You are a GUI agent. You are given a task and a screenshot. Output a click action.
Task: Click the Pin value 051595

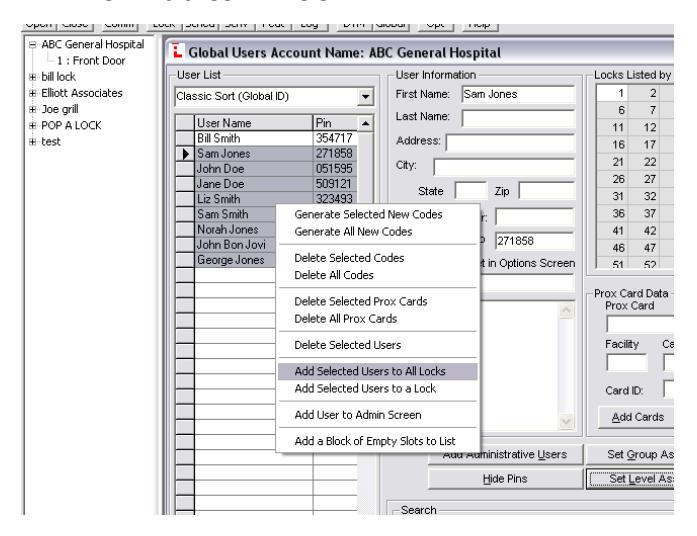[335, 169]
